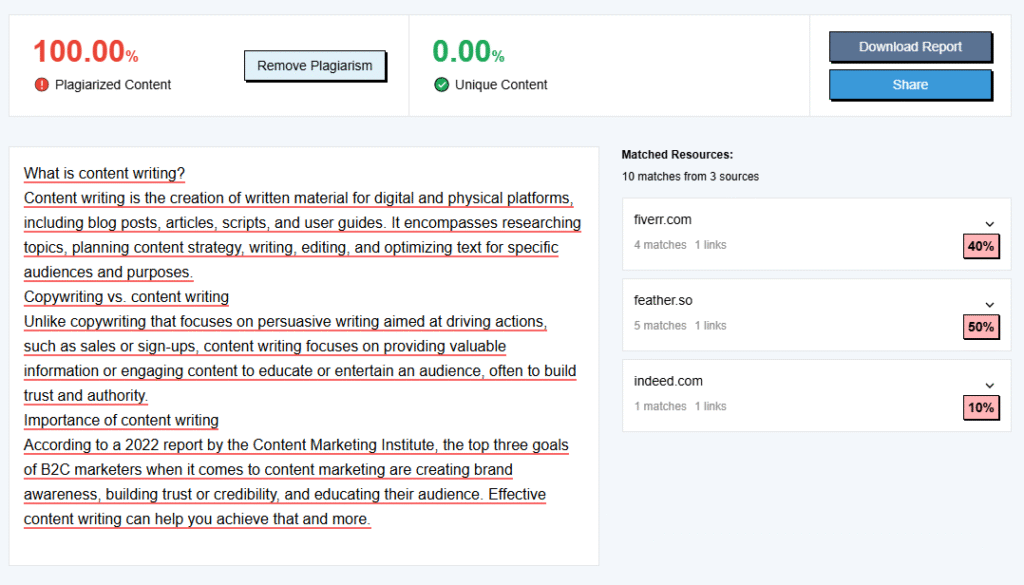Click the "What is content writing?" heading
This screenshot has width=1024, height=585.
(105, 173)
